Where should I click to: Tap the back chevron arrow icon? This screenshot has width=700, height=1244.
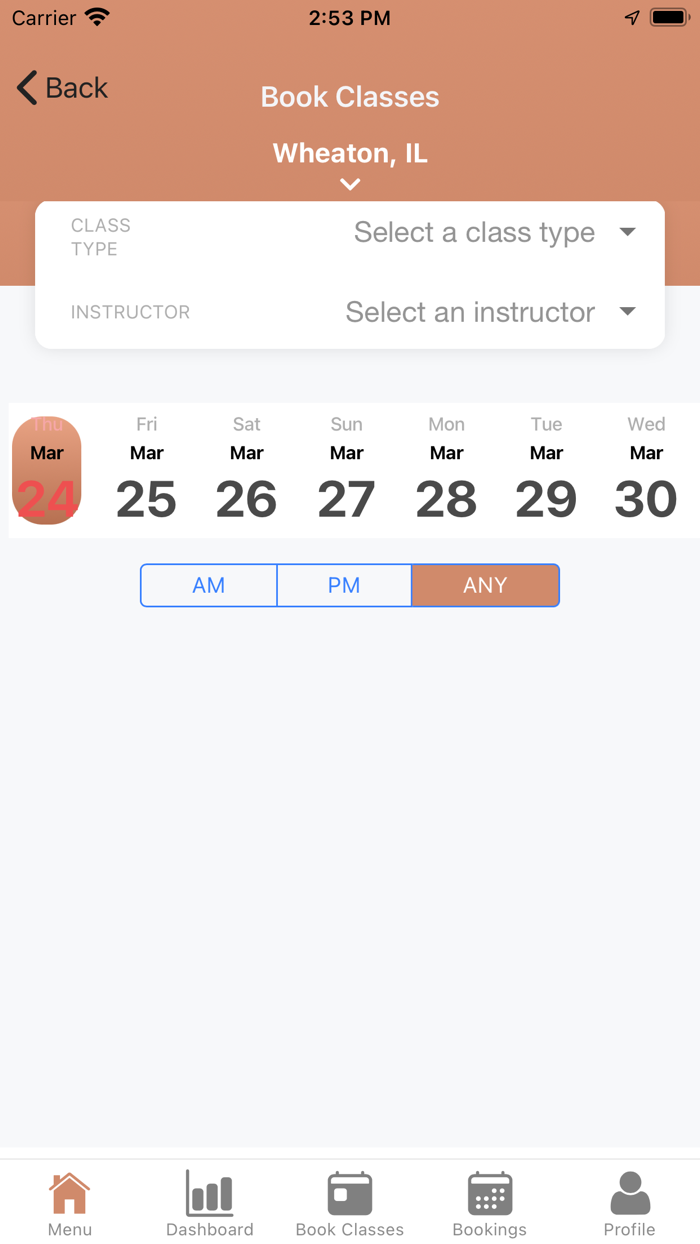tap(26, 88)
